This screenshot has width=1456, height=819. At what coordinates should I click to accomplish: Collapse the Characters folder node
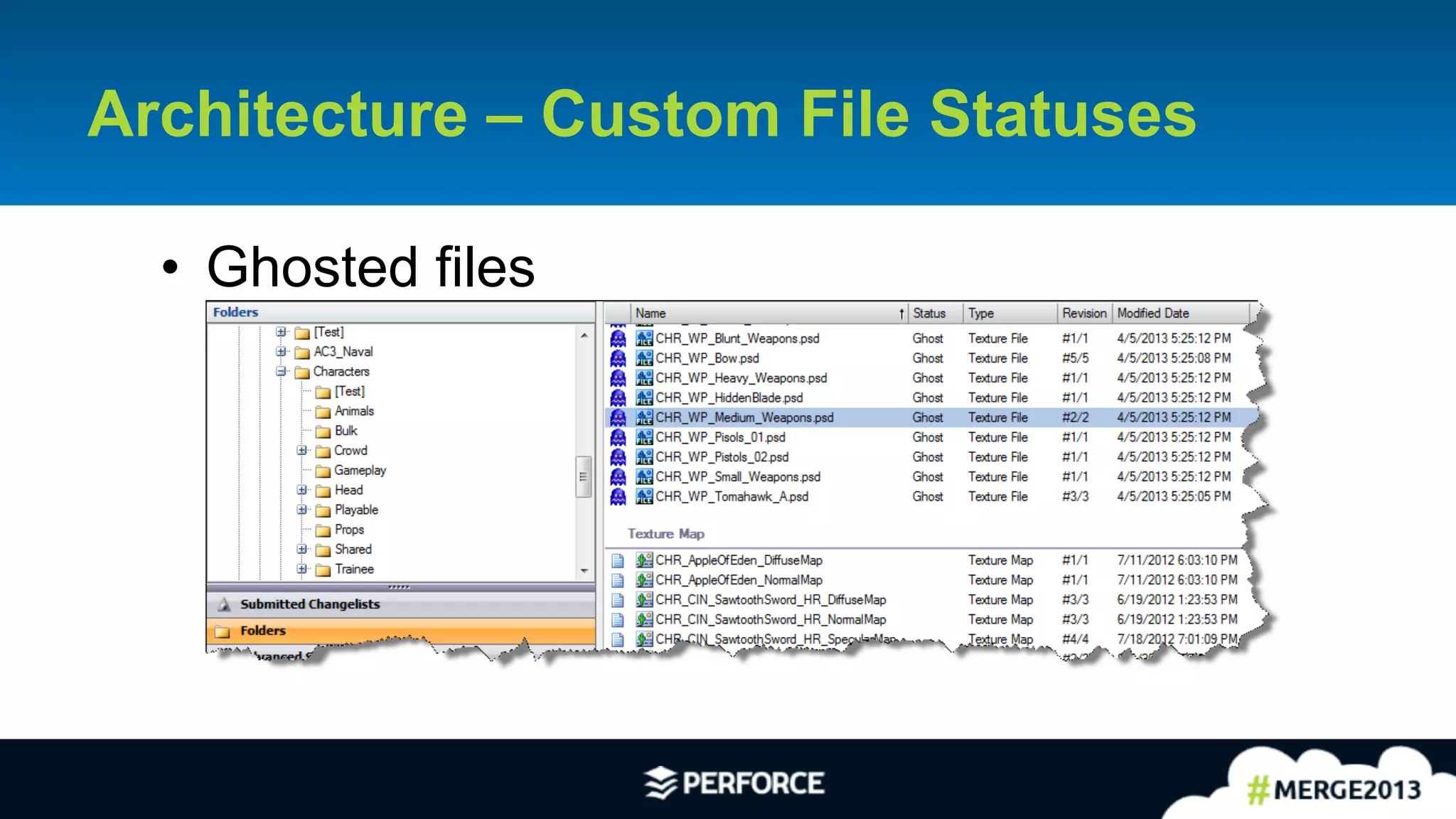pos(282,372)
